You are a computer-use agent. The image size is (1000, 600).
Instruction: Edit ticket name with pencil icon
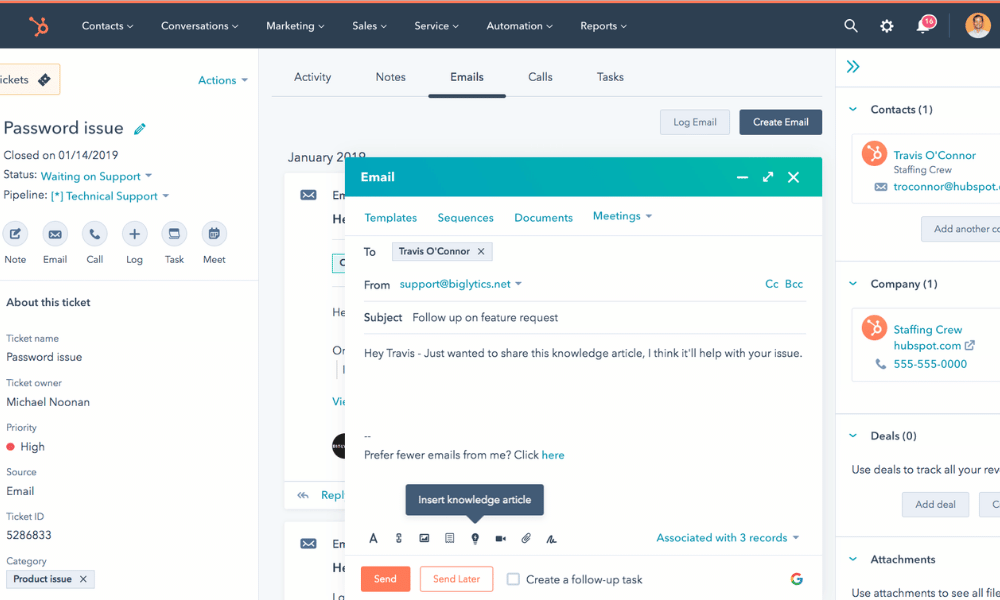click(140, 129)
